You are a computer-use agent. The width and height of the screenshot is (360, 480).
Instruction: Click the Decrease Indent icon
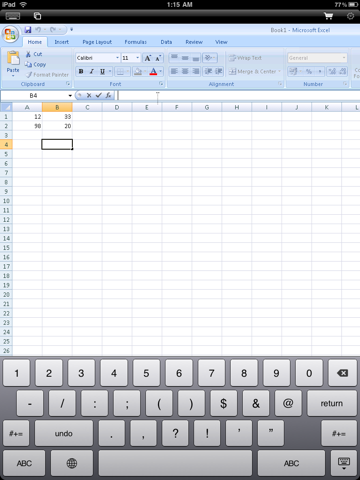coord(208,71)
